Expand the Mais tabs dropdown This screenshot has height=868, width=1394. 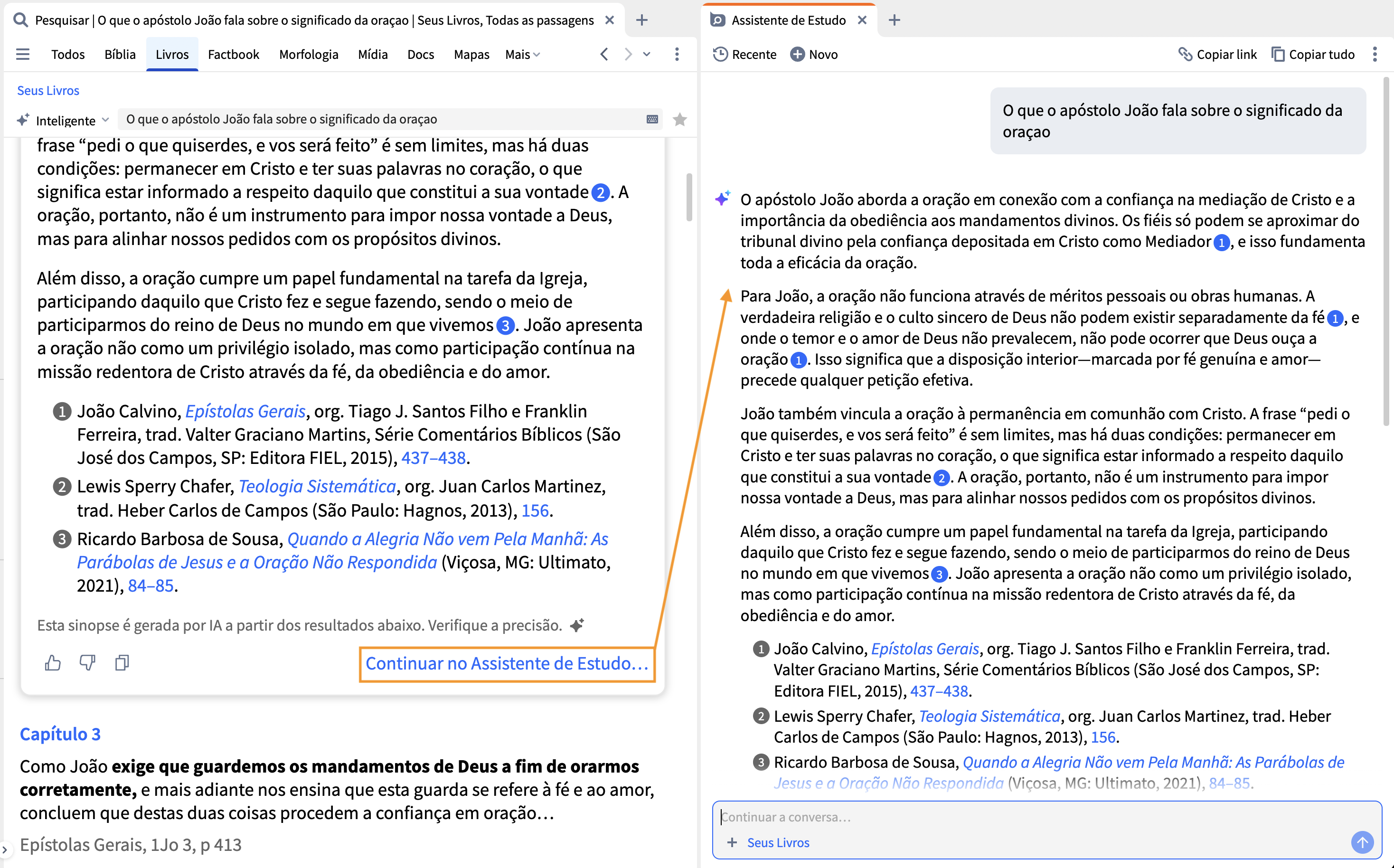[522, 55]
